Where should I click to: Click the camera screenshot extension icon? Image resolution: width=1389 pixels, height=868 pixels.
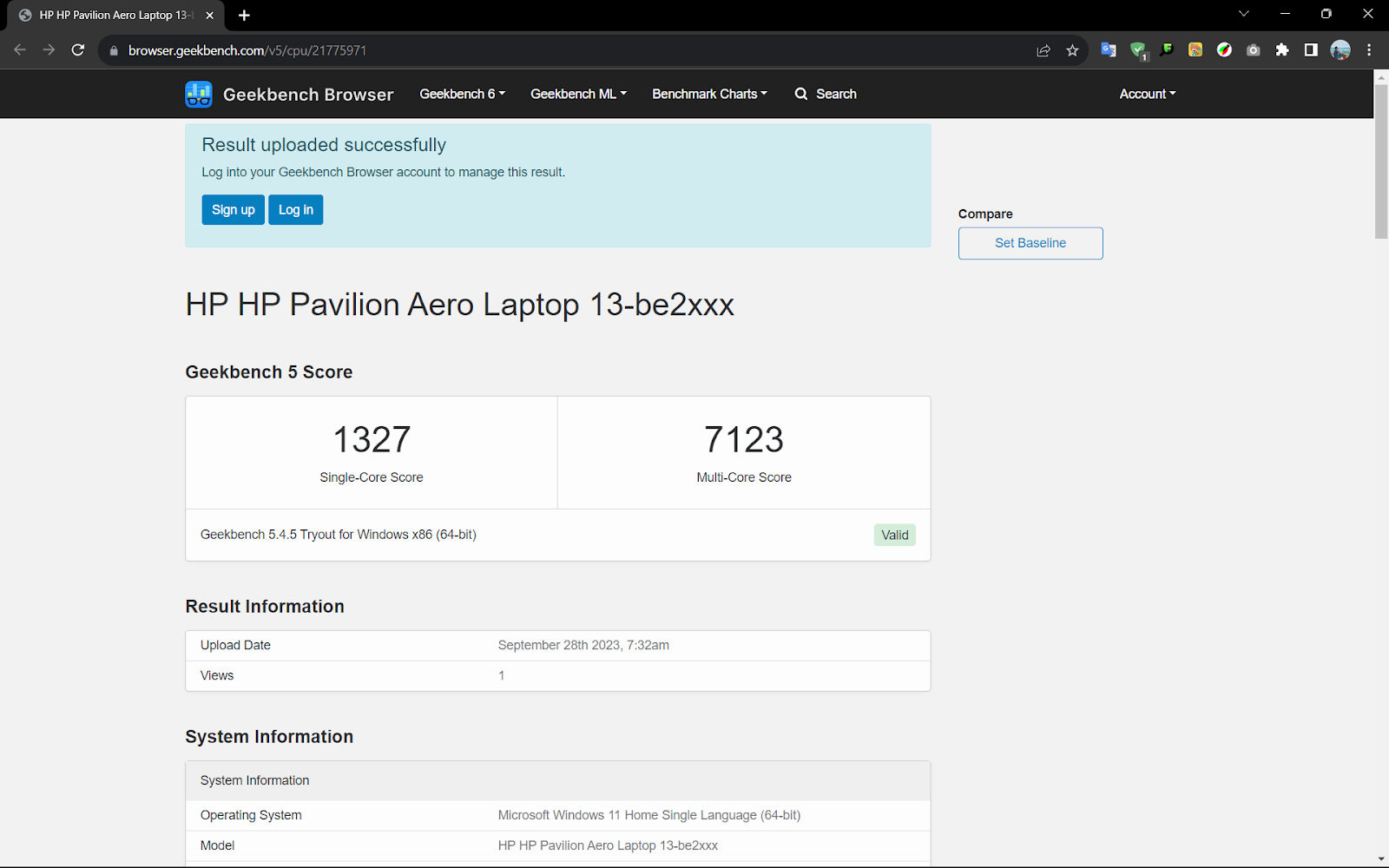[x=1253, y=50]
